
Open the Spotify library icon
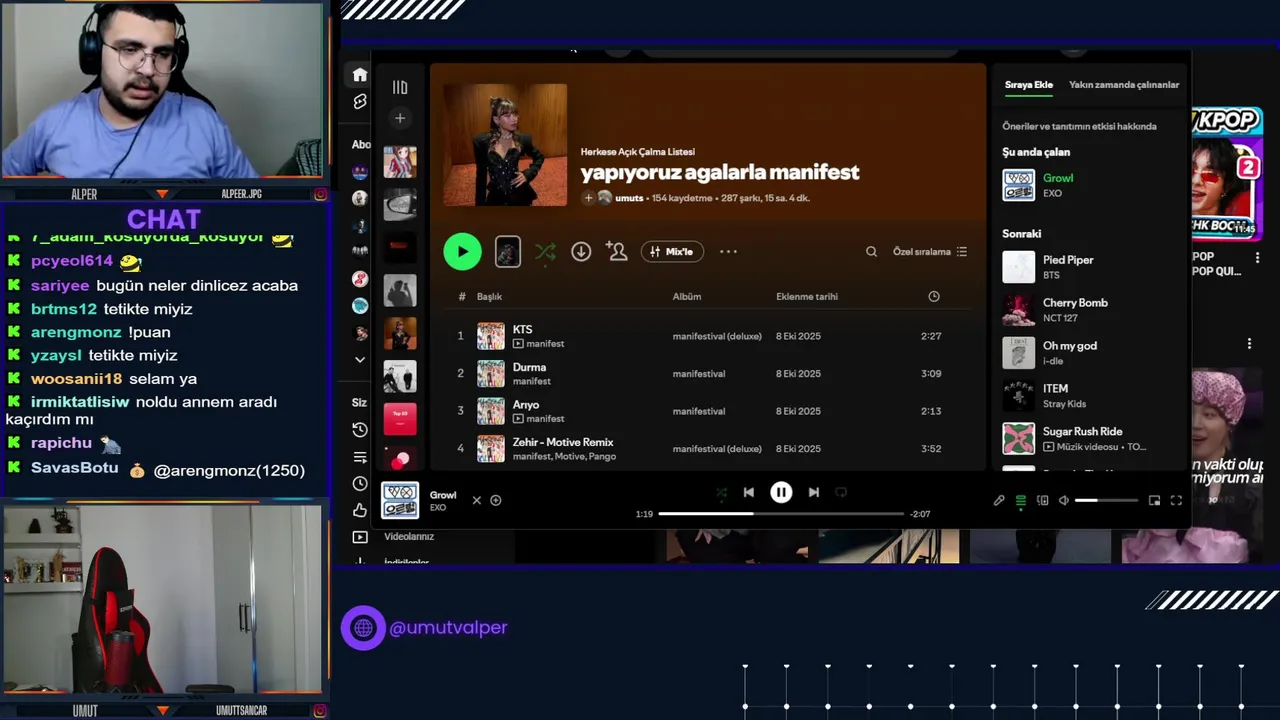(x=400, y=88)
